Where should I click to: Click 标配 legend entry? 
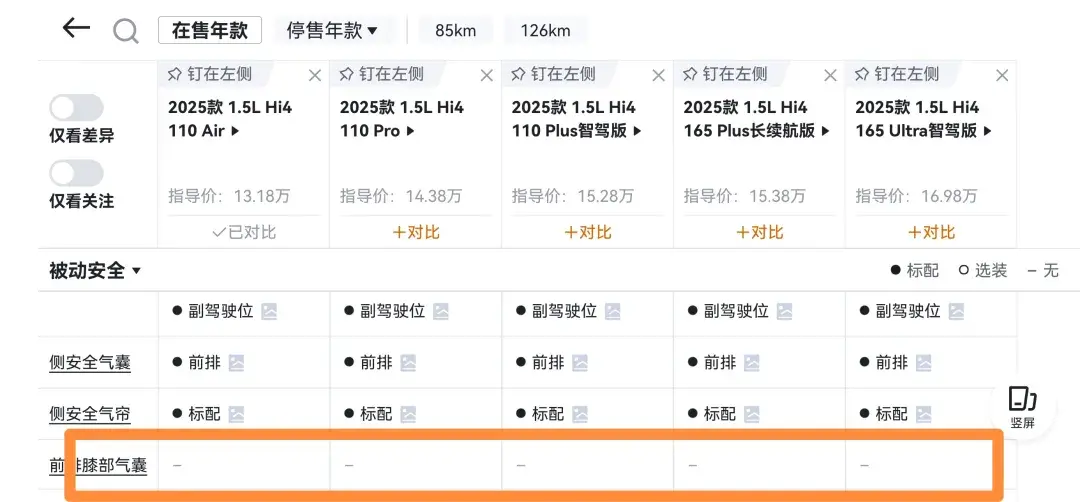915,271
